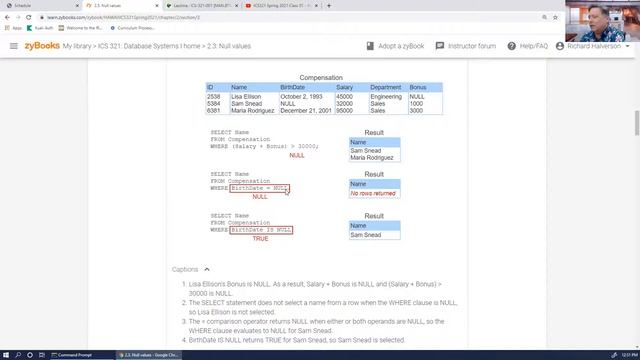Screen dimensions: 640x360
Task: Click the Salary column header
Action: point(344,87)
